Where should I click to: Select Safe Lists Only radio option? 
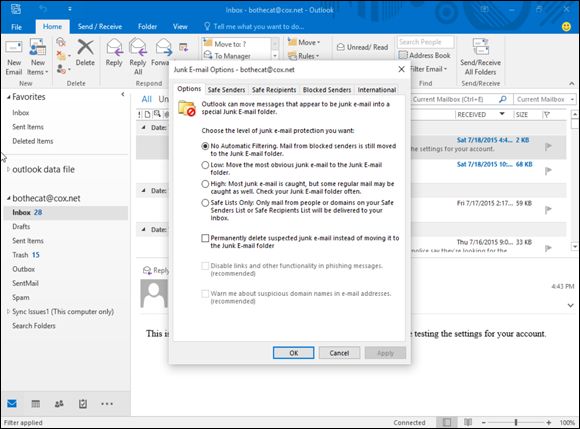pyautogui.click(x=205, y=203)
